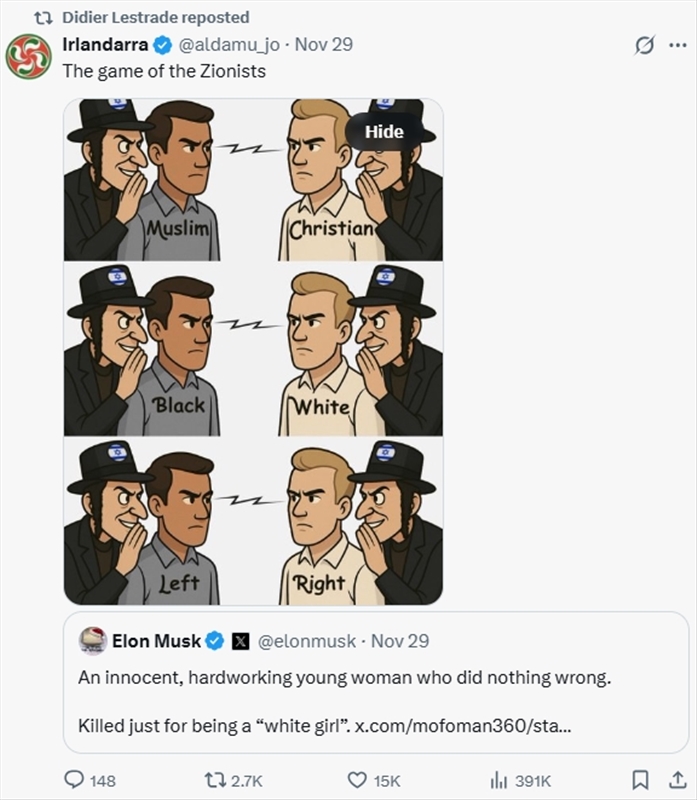
Task: Open the "Didier Lestrade reposted" link
Action: 155,17
